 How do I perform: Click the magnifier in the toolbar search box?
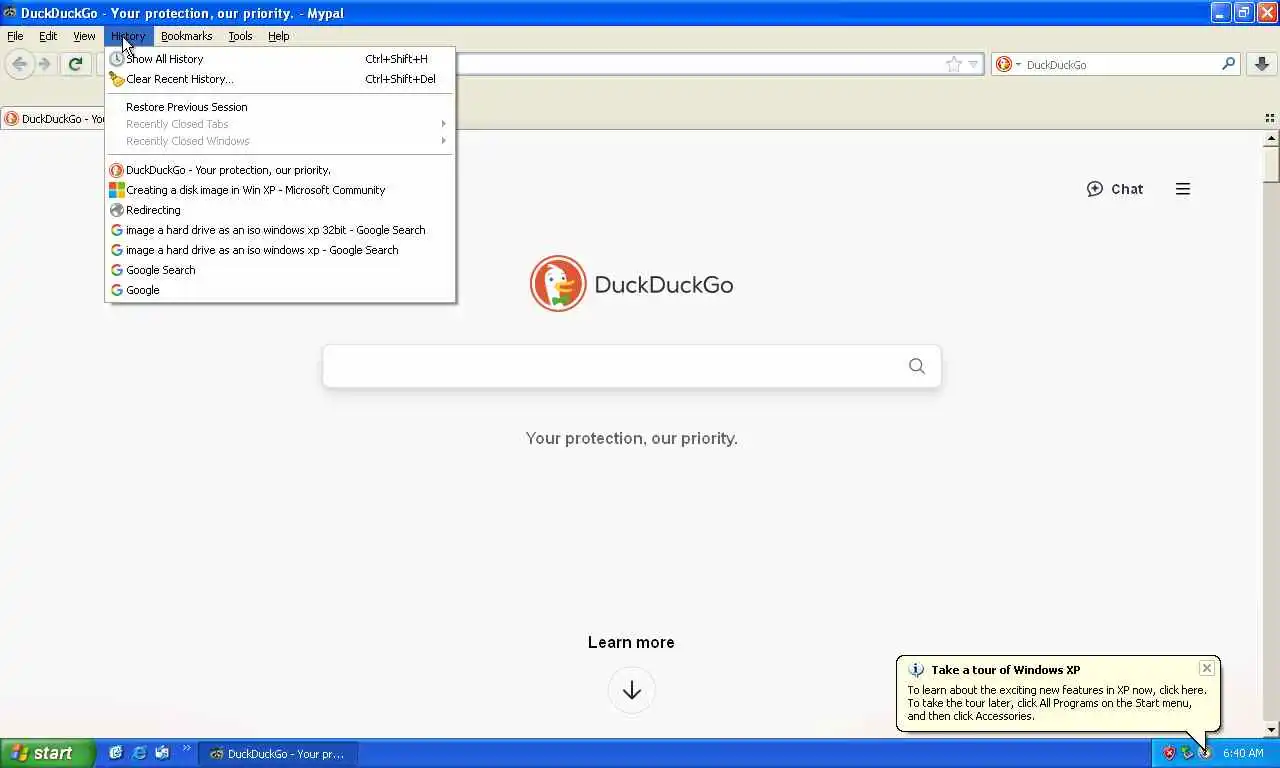pyautogui.click(x=1229, y=64)
